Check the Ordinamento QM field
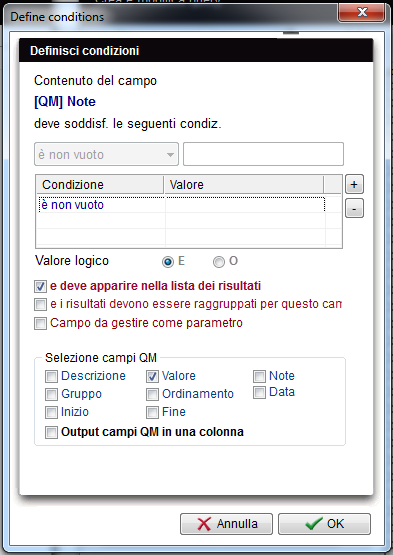 pos(152,394)
